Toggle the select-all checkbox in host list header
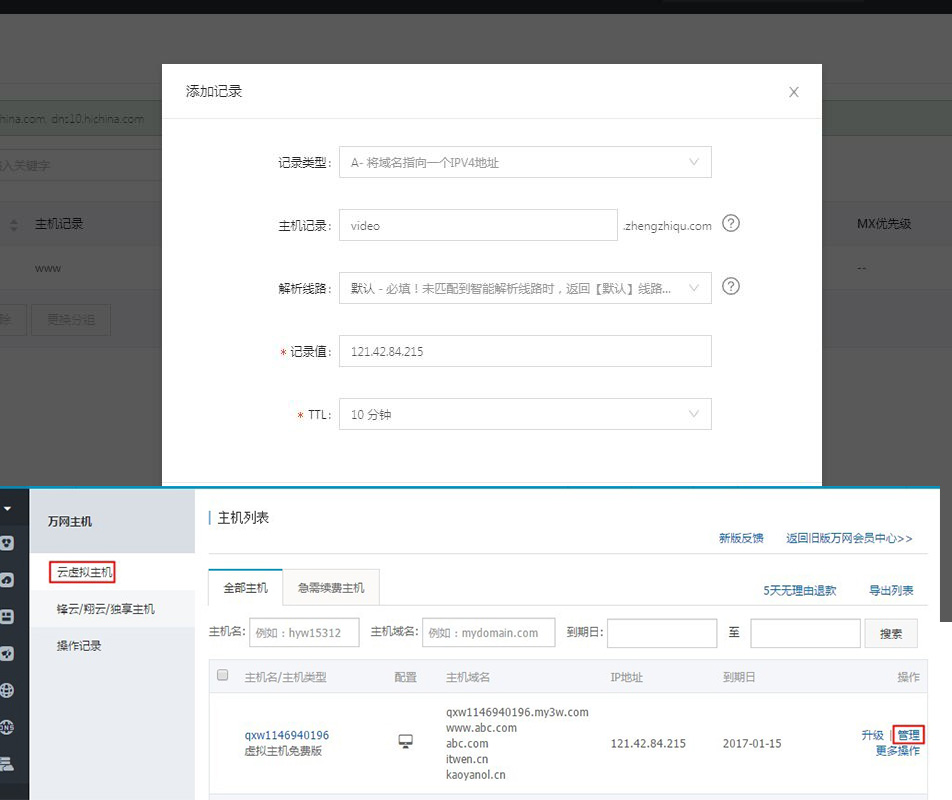The height and width of the screenshot is (800, 952). pyautogui.click(x=223, y=675)
